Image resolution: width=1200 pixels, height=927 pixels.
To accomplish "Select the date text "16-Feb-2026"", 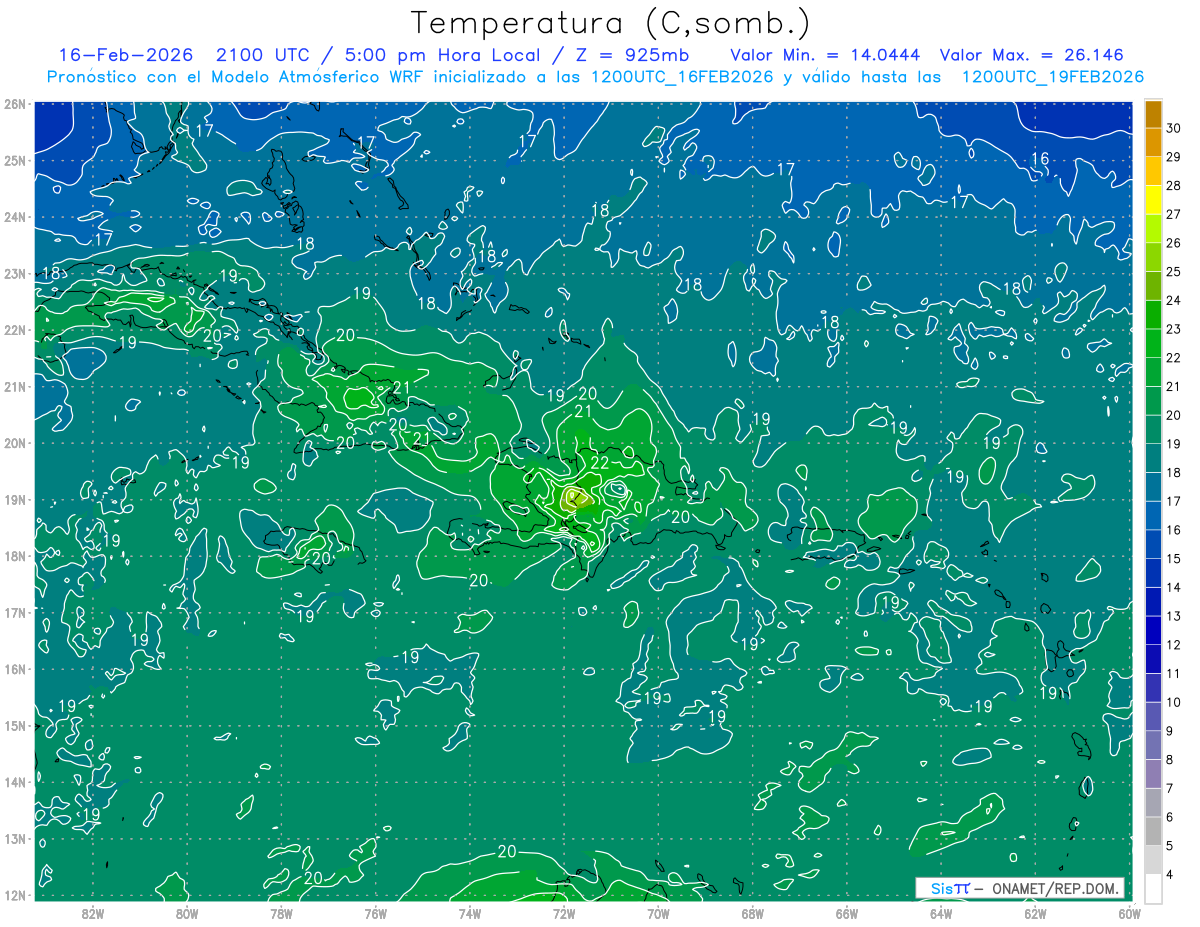I will 127,55.
